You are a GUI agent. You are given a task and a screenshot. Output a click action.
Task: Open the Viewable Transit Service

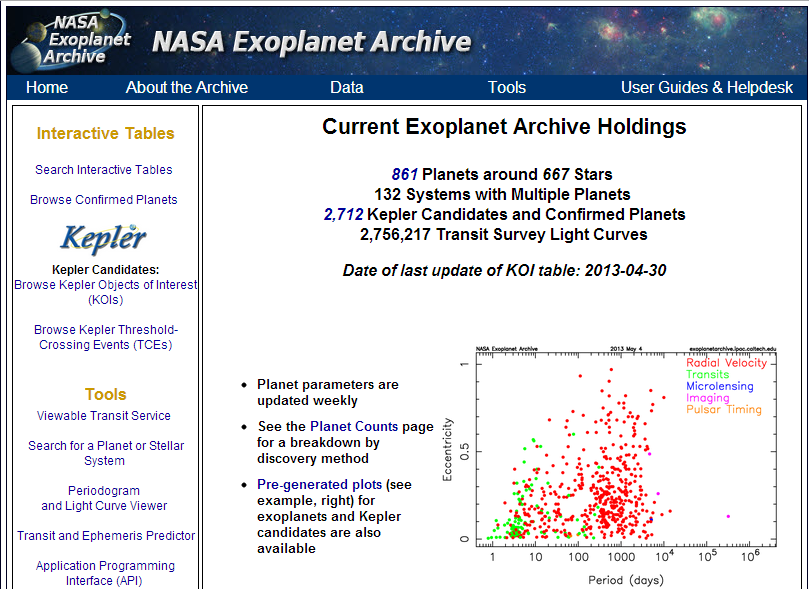tap(104, 416)
